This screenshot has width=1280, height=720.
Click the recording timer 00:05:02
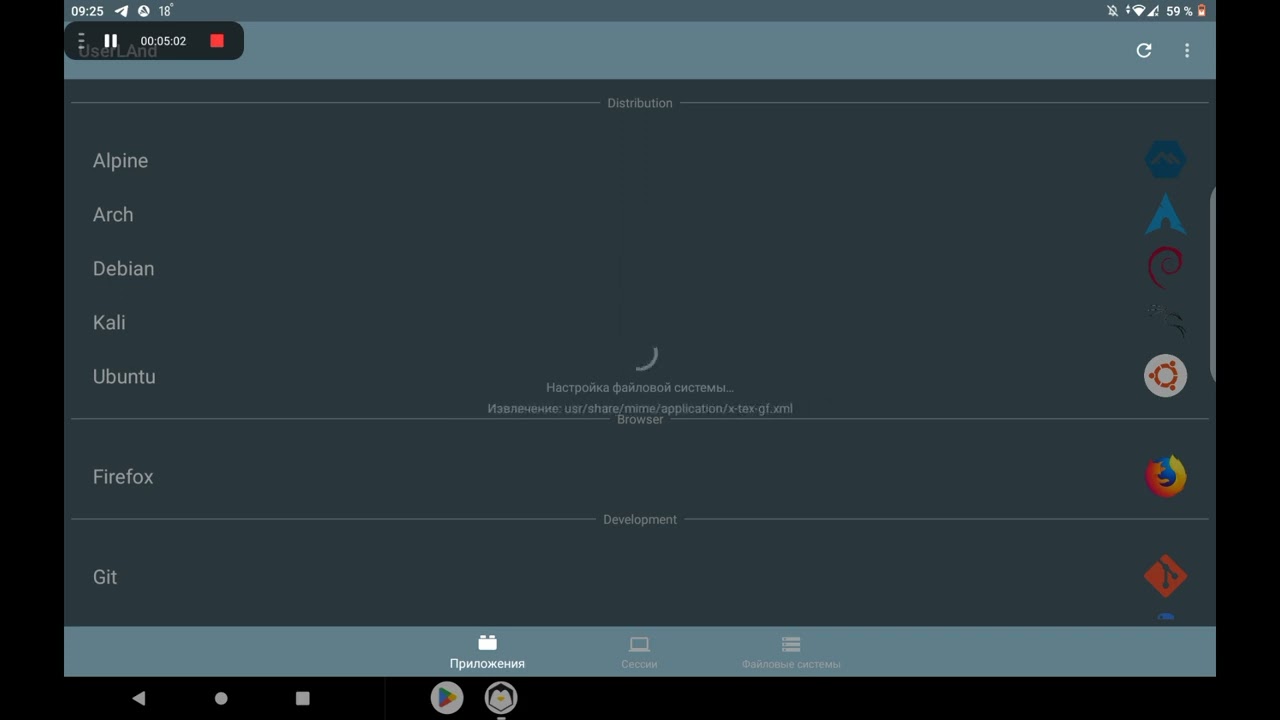(x=163, y=41)
